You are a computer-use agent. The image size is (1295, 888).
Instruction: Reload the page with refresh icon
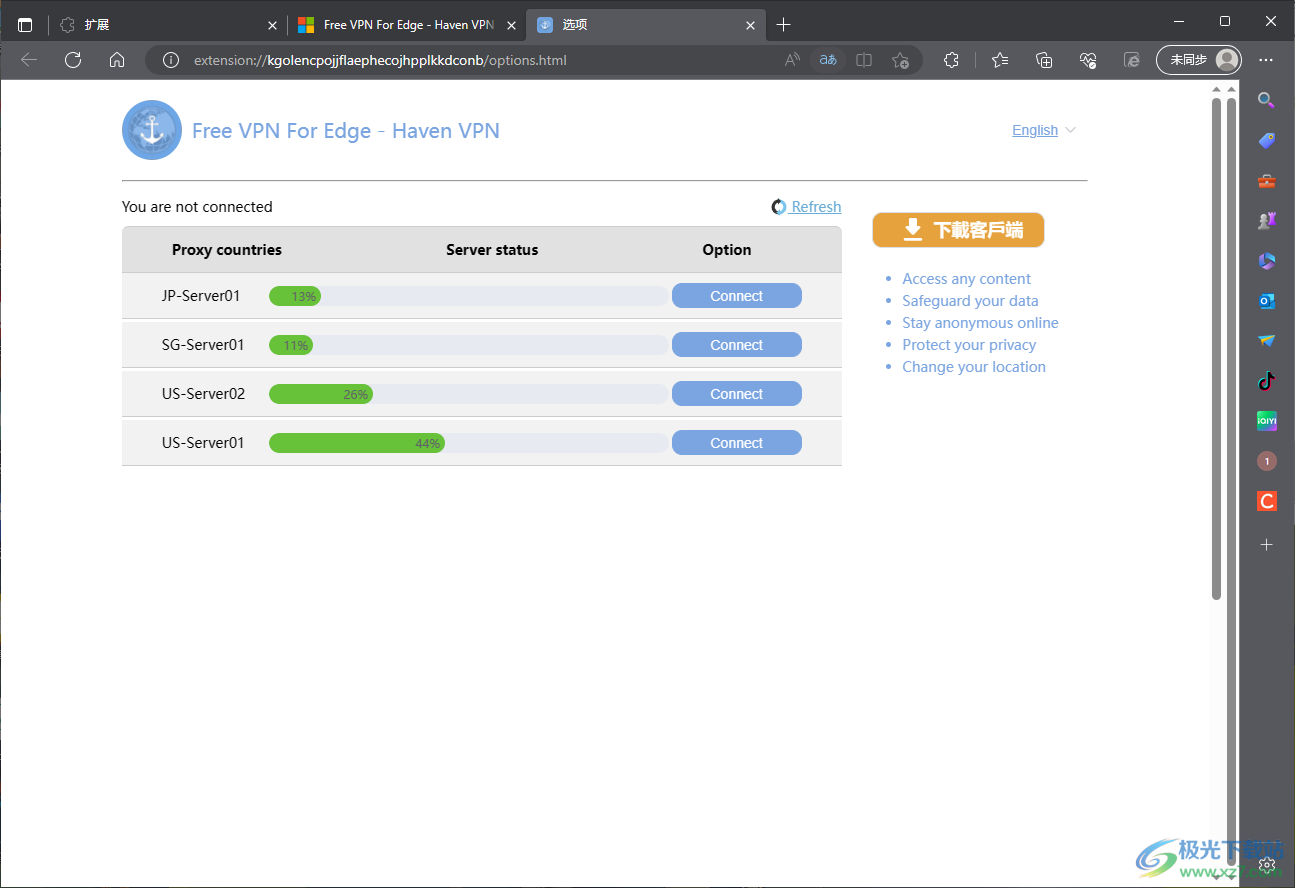pyautogui.click(x=73, y=60)
